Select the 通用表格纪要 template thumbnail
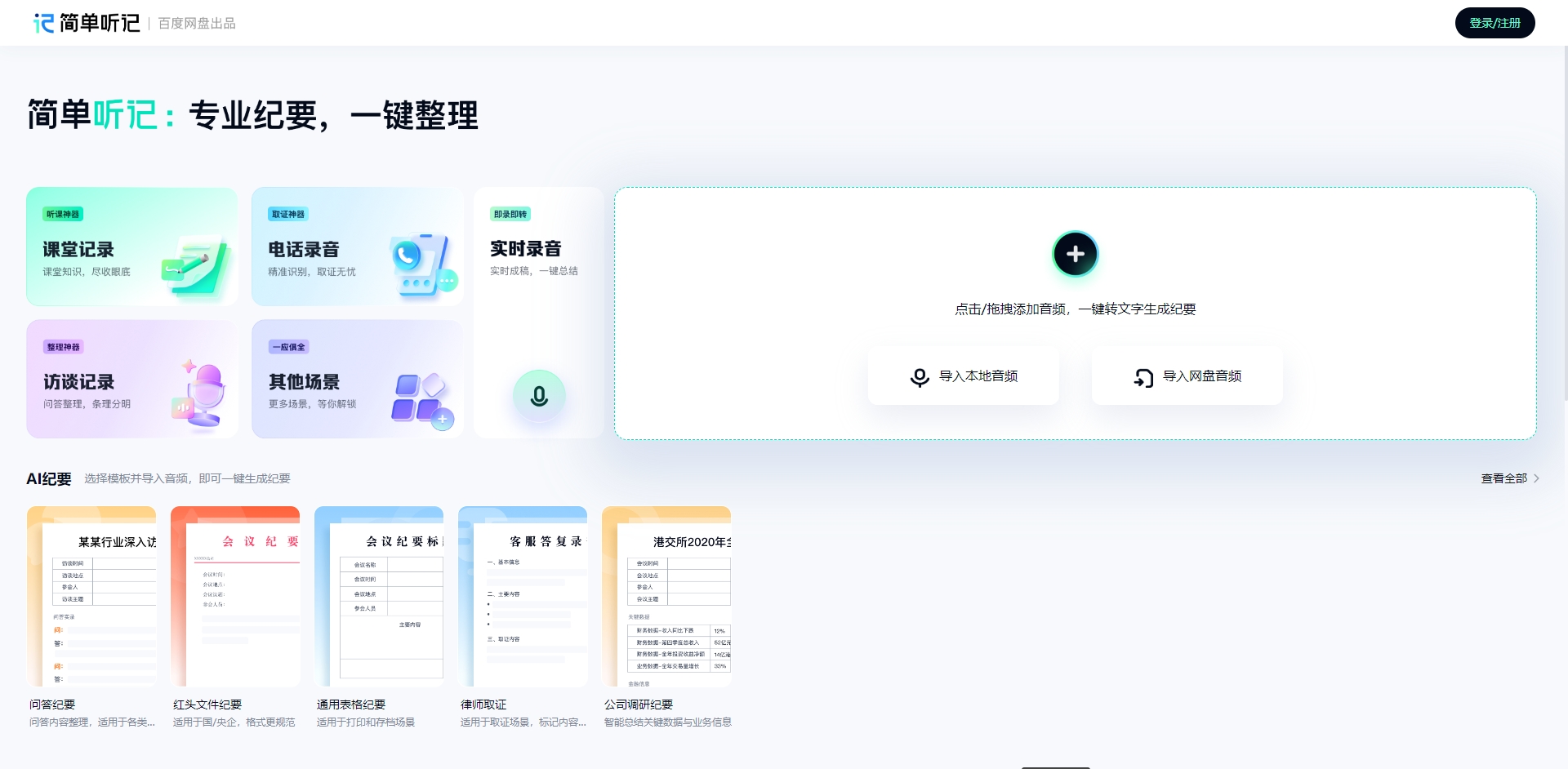This screenshot has height=769, width=1568. [379, 597]
